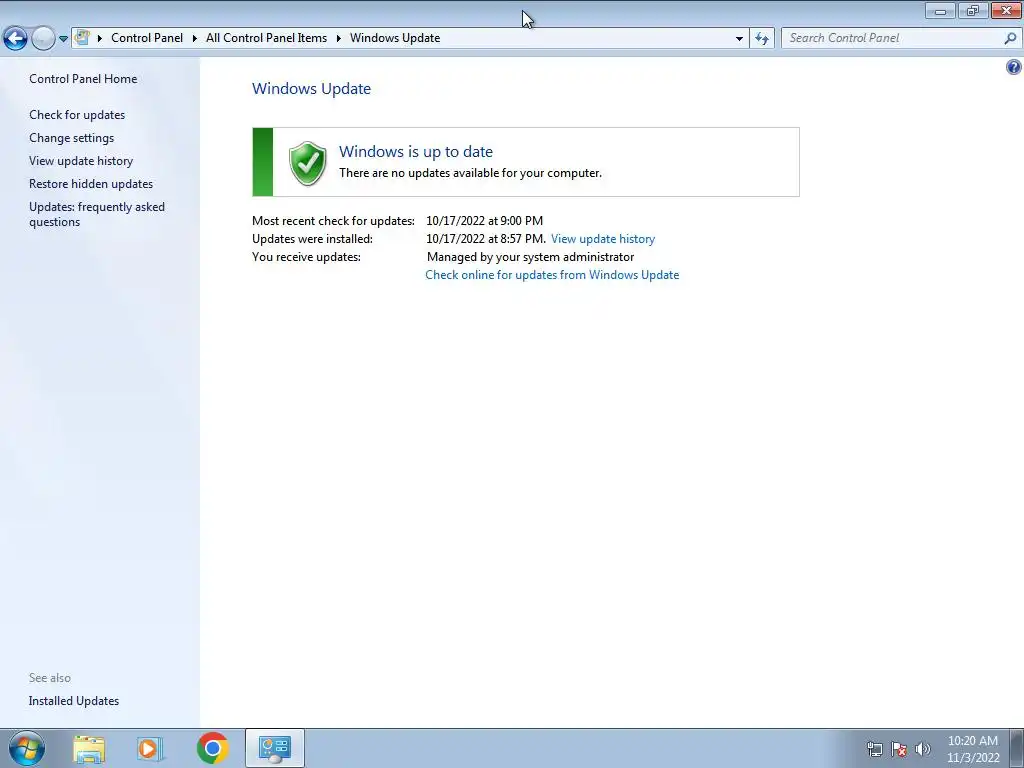Click Show desktop button at taskbar end
Screen dimensions: 1024x768
[x=1017, y=748]
